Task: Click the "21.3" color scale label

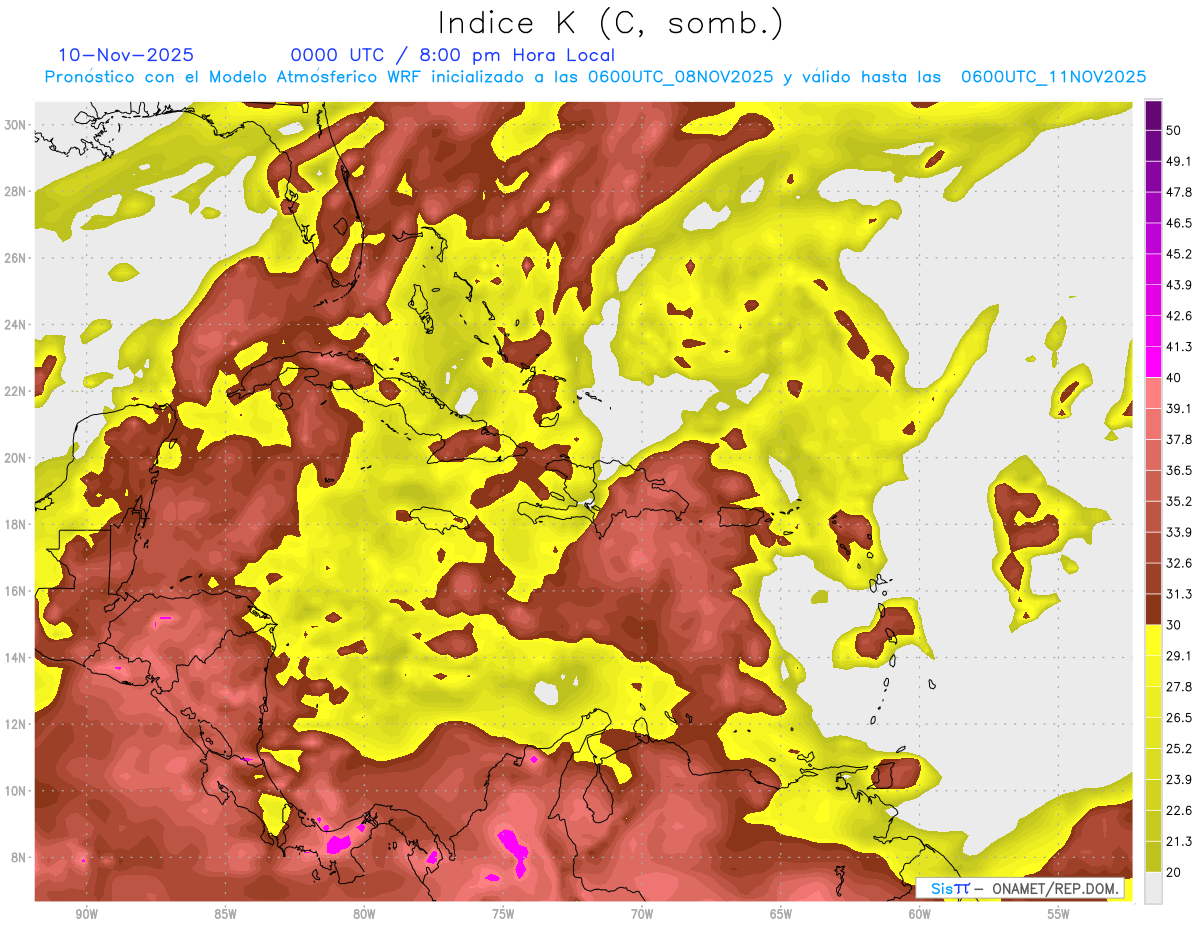Action: point(1178,842)
